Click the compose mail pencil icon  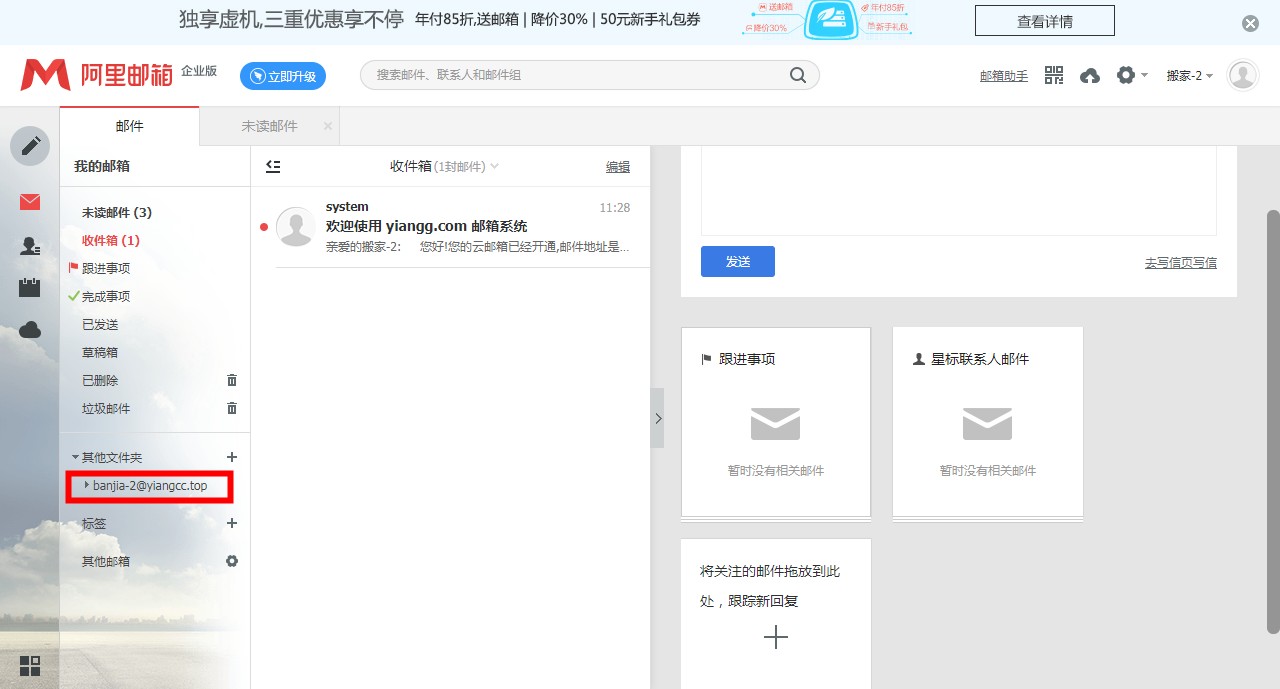pyautogui.click(x=30, y=146)
